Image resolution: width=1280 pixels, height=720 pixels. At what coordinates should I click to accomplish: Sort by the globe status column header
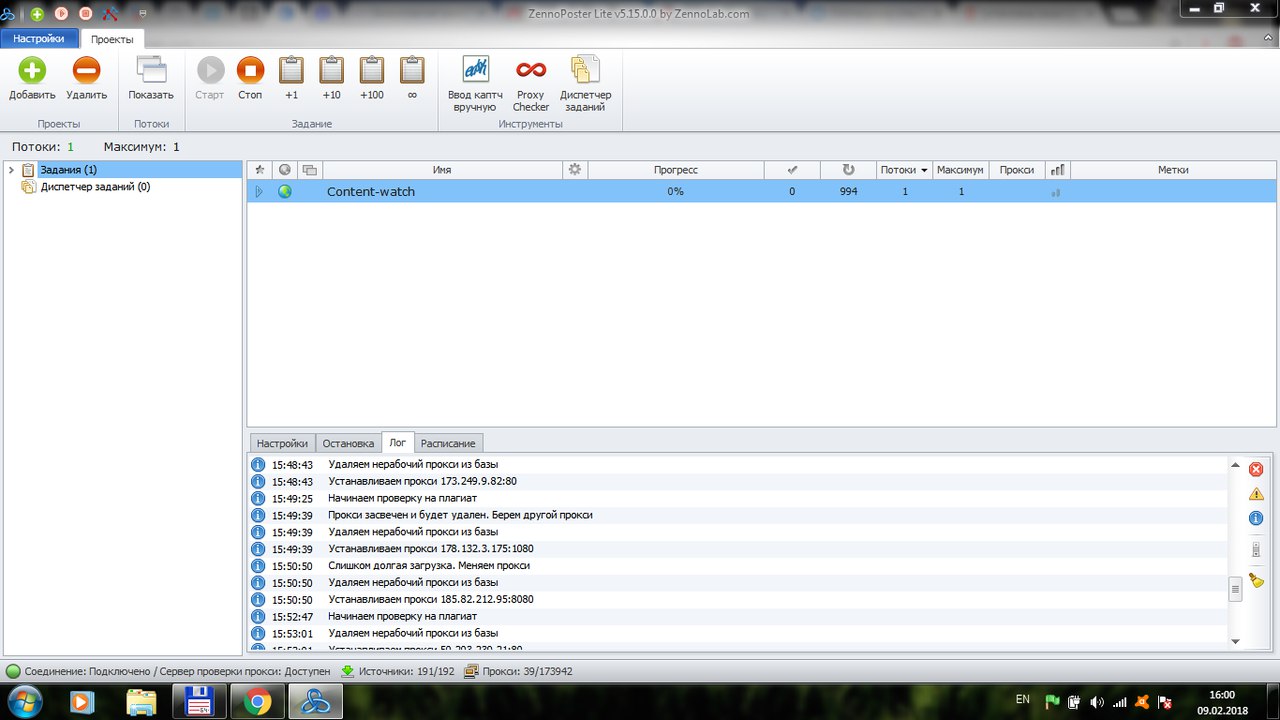[x=284, y=170]
